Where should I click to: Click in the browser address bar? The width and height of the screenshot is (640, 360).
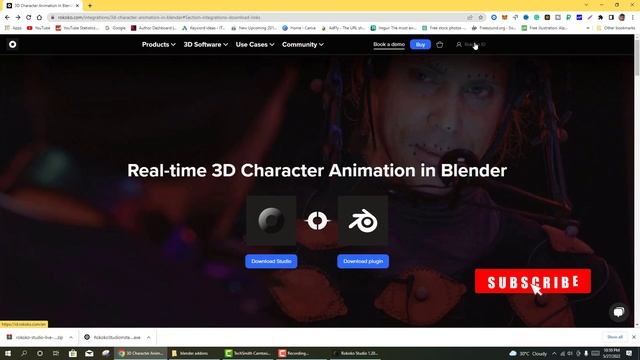coord(261,18)
